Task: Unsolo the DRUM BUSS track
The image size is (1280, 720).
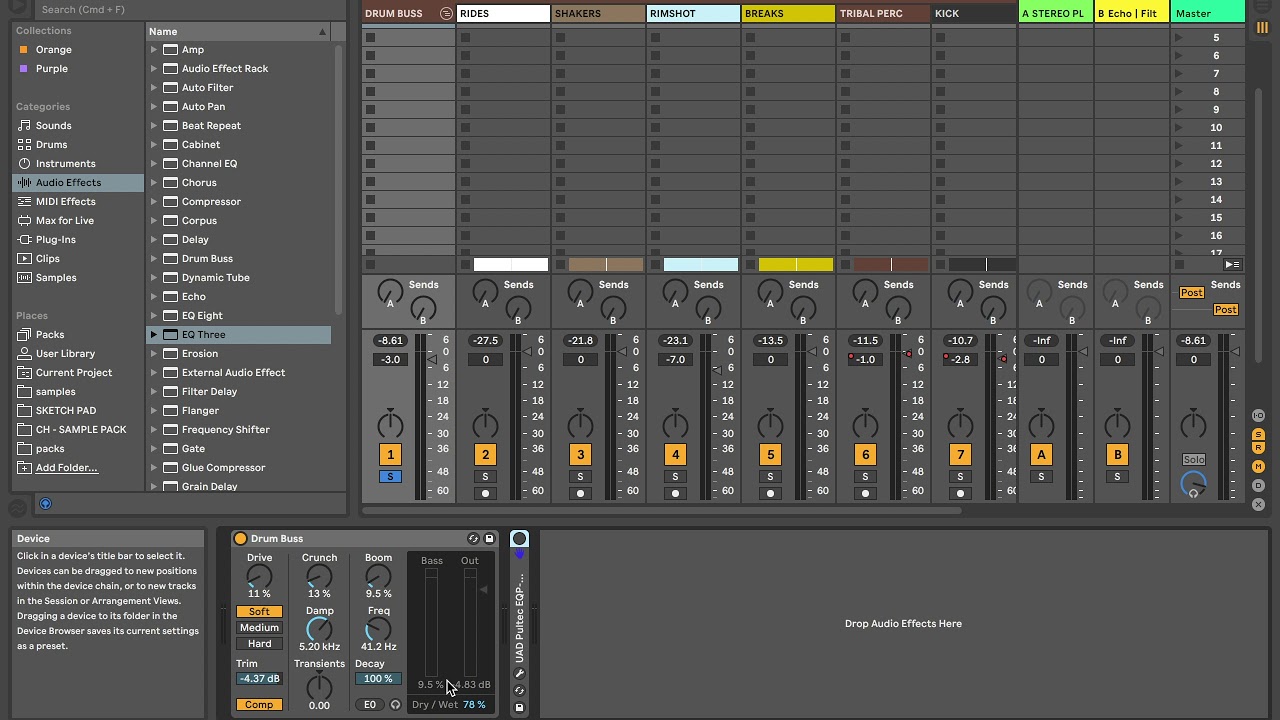Action: click(x=390, y=477)
